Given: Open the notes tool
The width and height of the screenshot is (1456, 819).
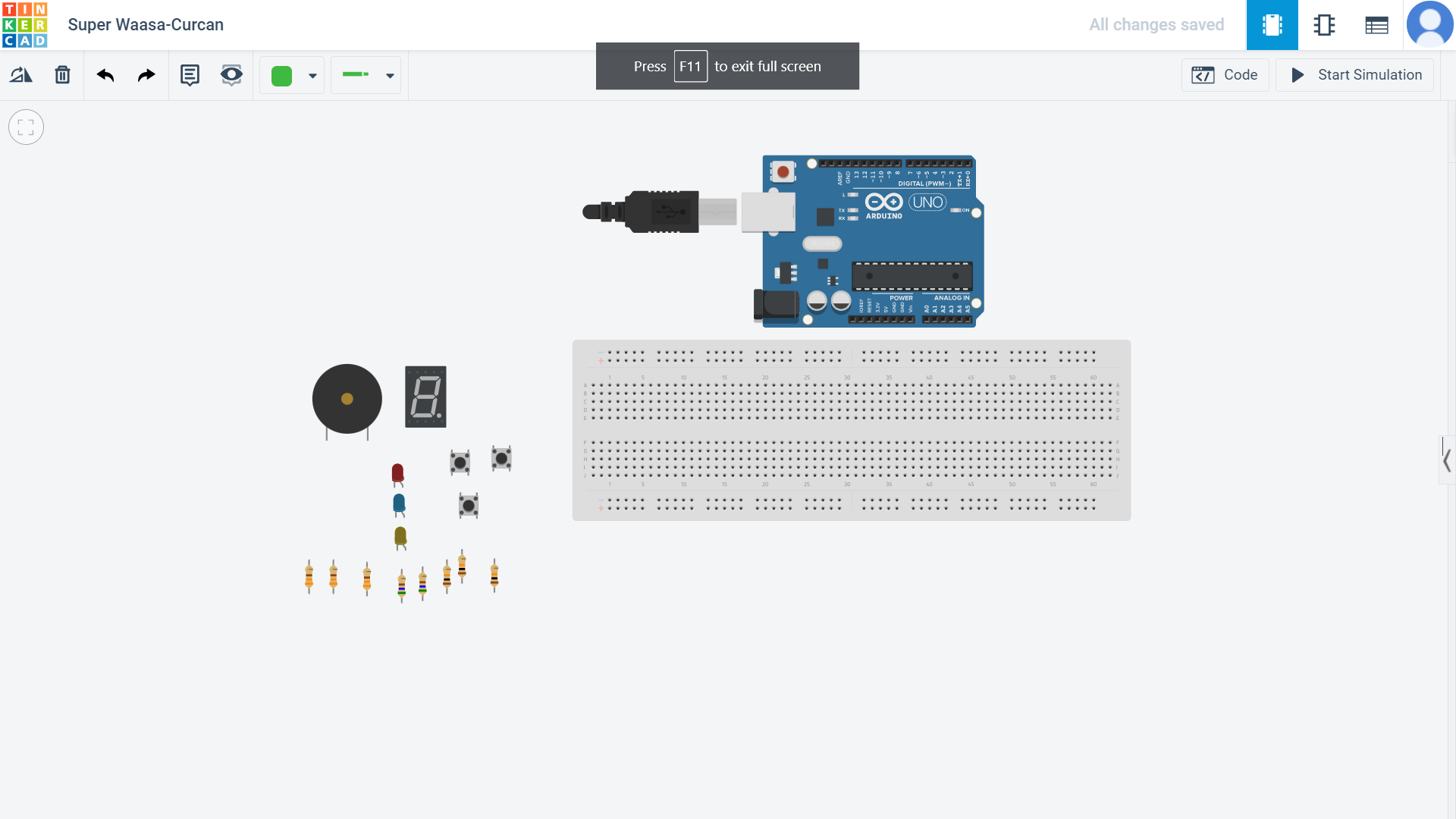Looking at the screenshot, I should tap(190, 75).
